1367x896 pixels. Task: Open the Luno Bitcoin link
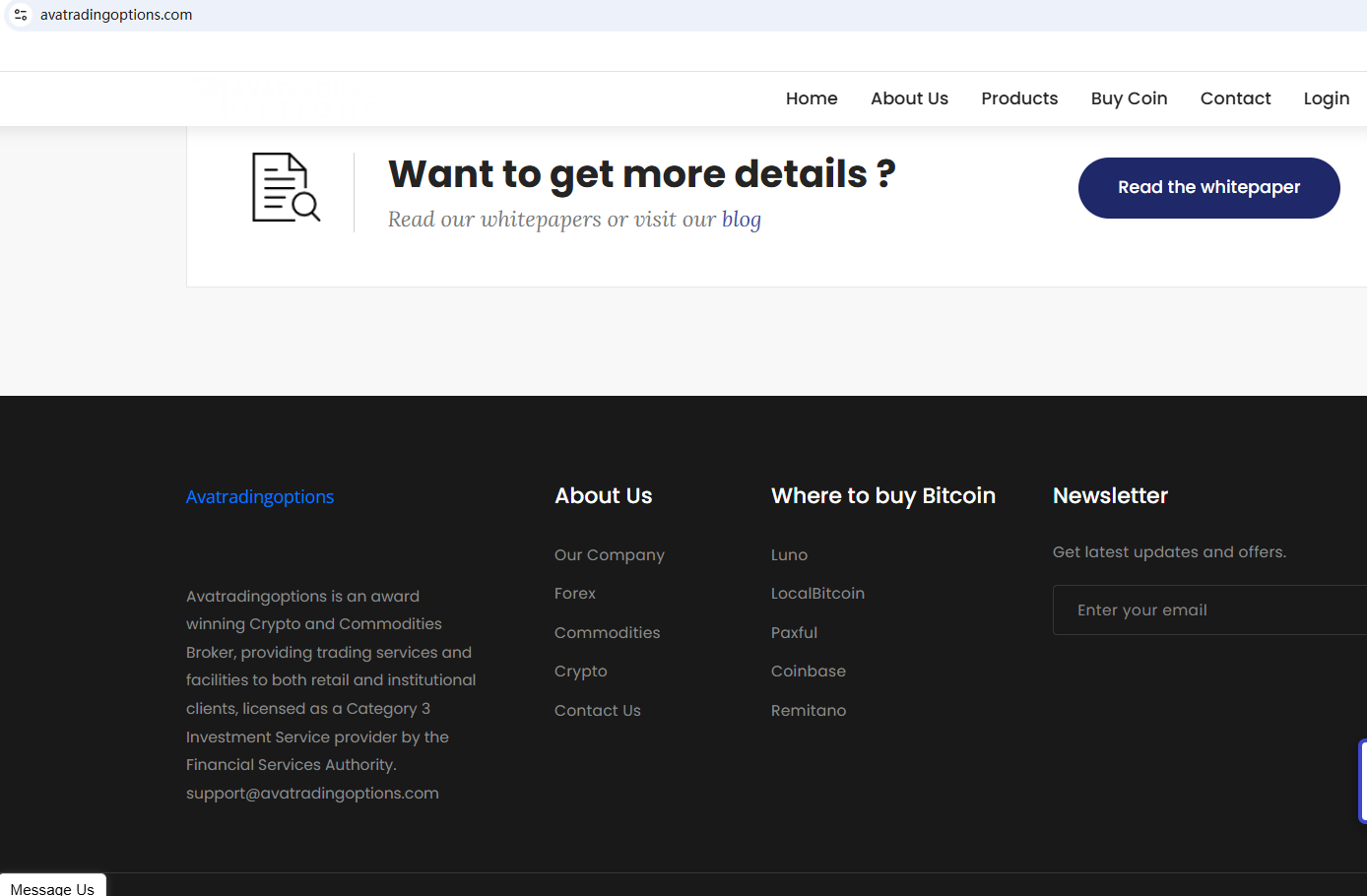tap(789, 555)
